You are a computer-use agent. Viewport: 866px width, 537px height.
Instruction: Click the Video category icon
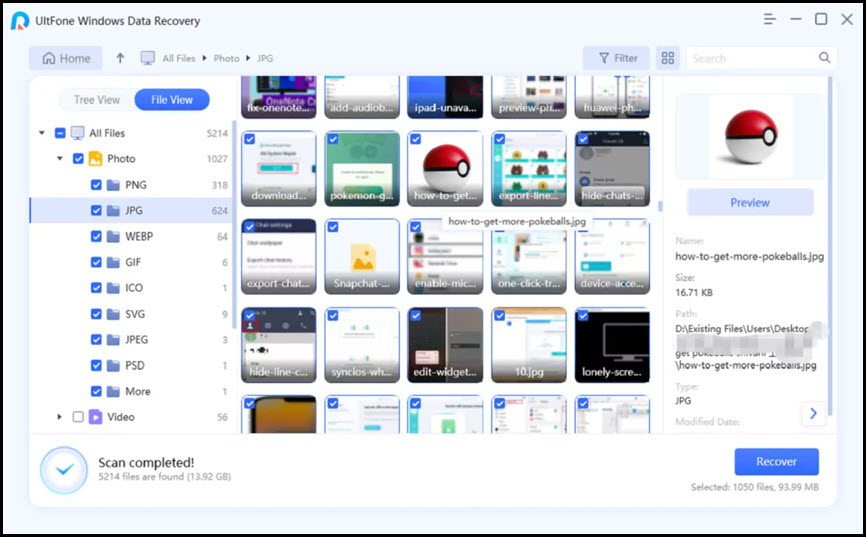[x=96, y=417]
